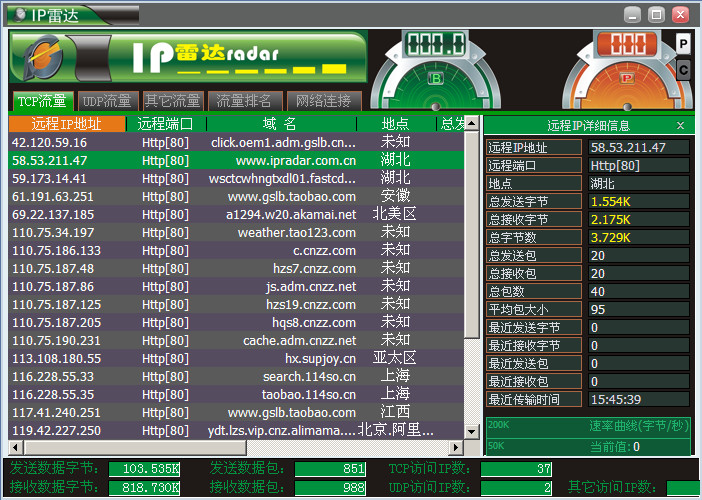Select the www.ipradar.com.cn row

coord(236,160)
